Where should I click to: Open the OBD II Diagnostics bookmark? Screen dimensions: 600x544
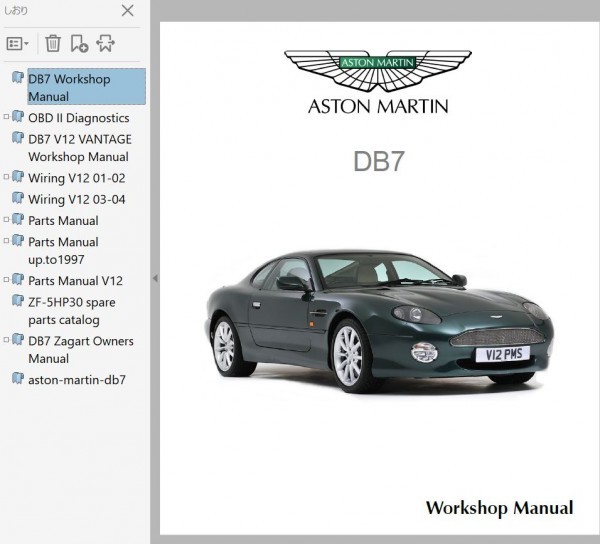coord(78,118)
